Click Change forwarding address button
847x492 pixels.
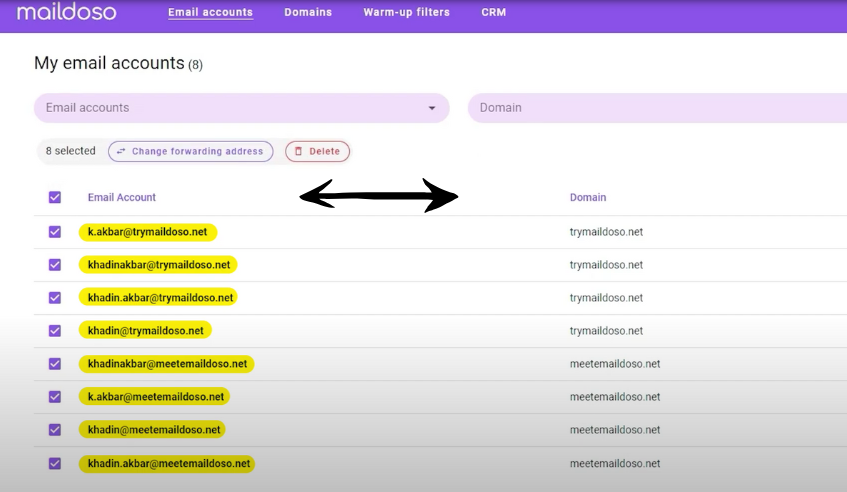point(190,151)
